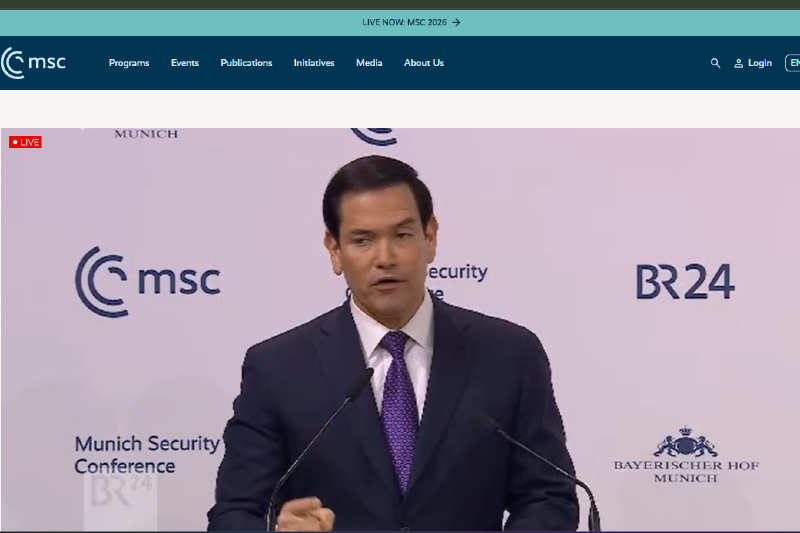Open the About Us menu
This screenshot has width=800, height=533.
click(423, 63)
